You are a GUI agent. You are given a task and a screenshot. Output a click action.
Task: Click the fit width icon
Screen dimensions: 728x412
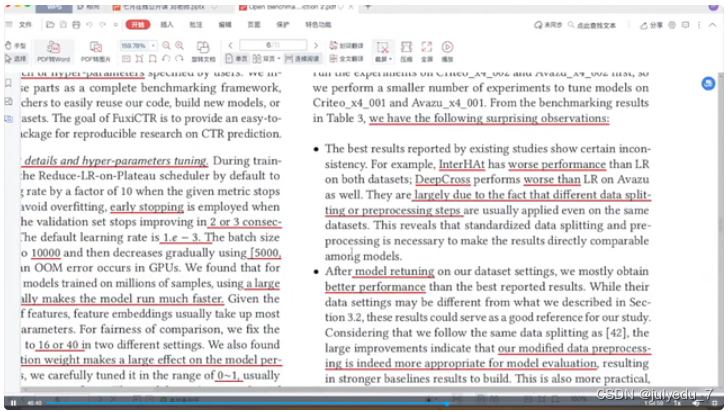pos(152,59)
